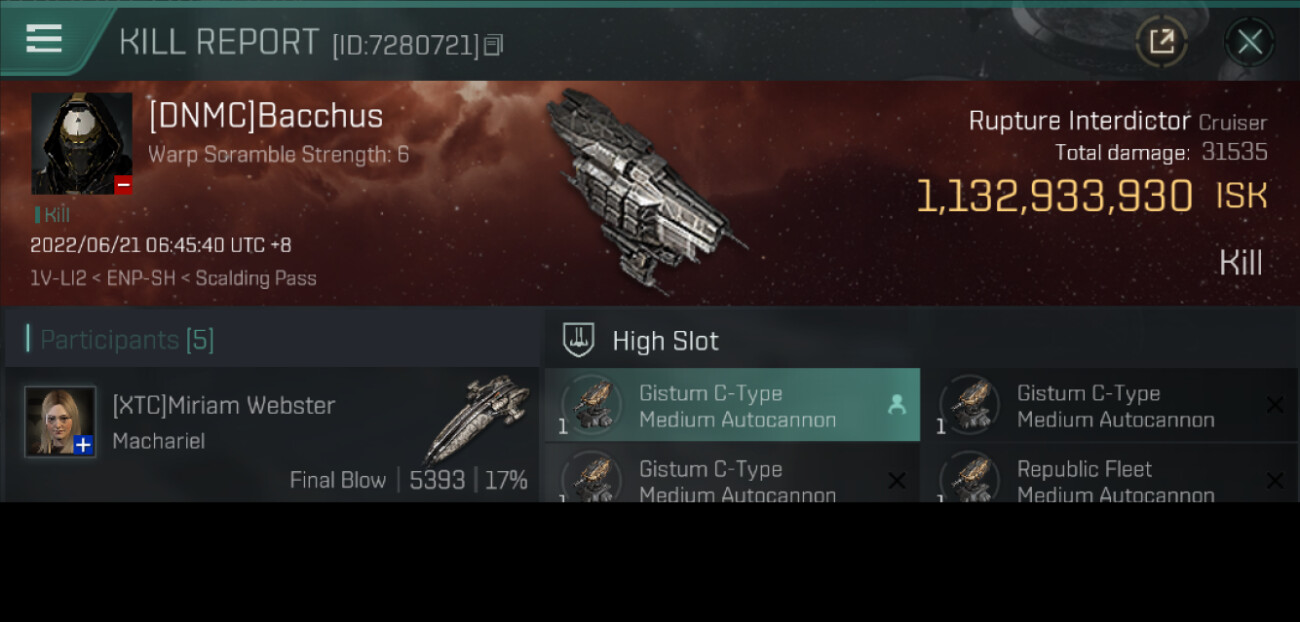
Task: Close the kill report window
Action: coord(1249,42)
